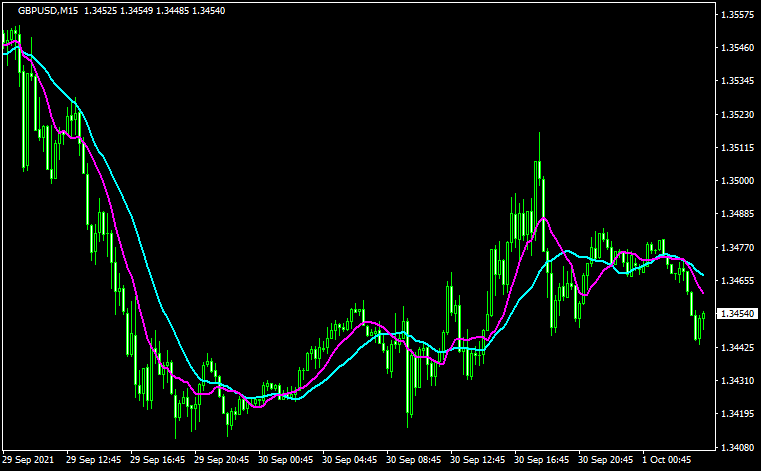
Task: Click the 30 Sep 00:45 time label
Action: pos(285,459)
